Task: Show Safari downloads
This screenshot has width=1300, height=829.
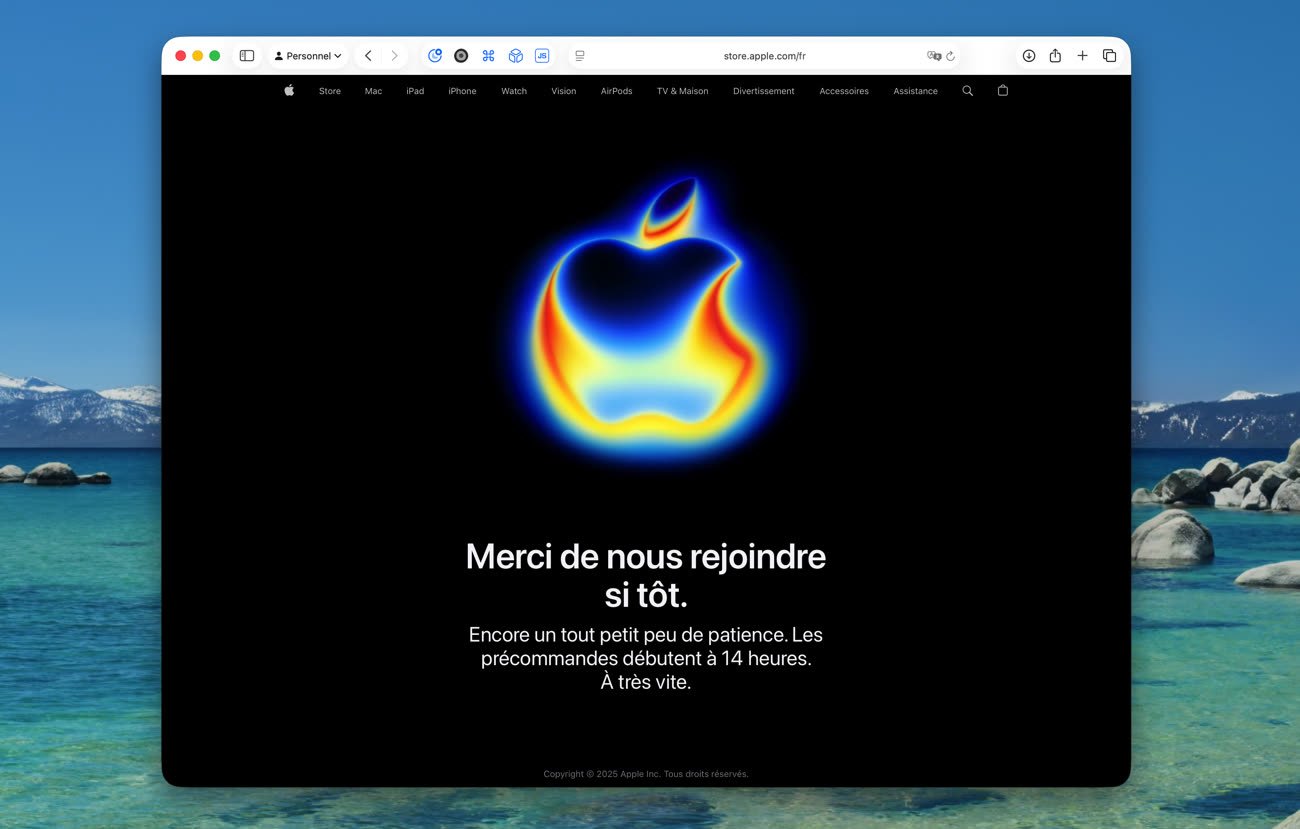Action: (1028, 56)
